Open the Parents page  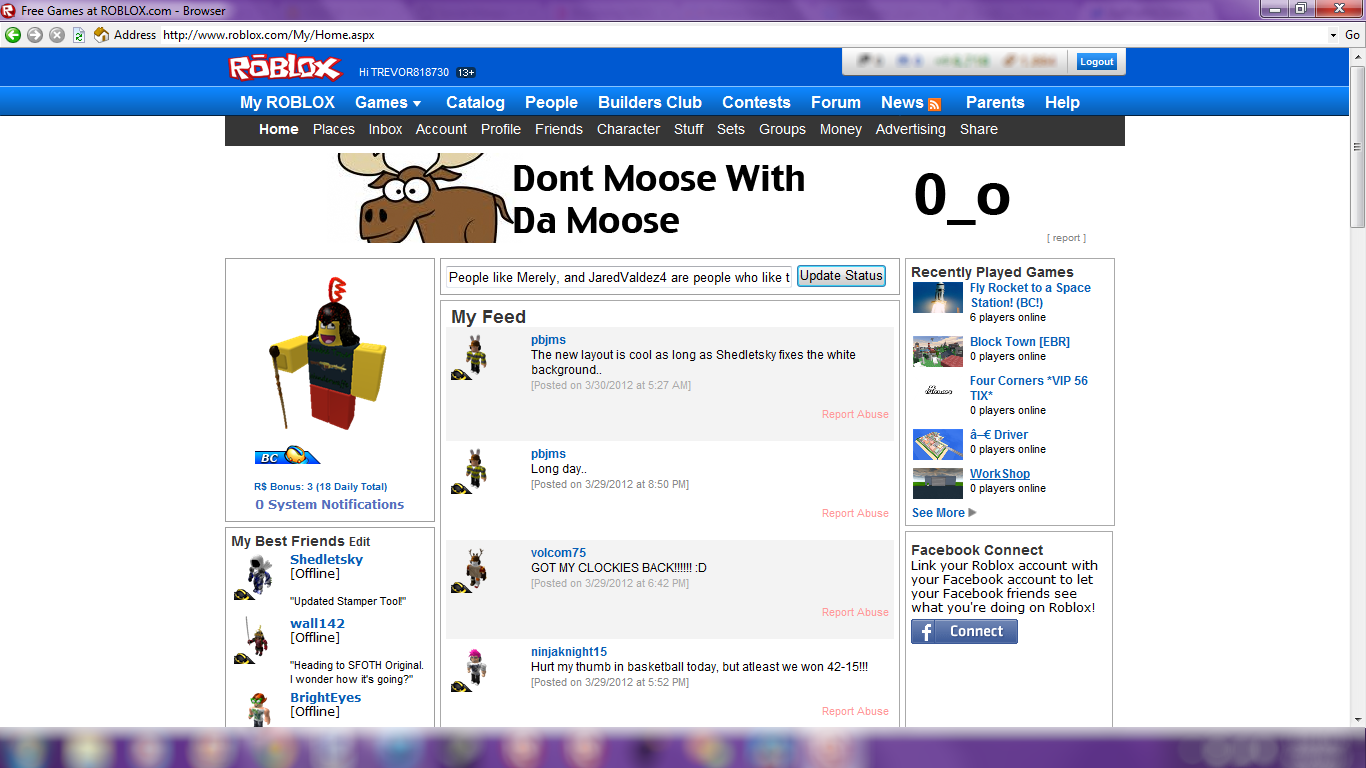pyautogui.click(x=995, y=102)
